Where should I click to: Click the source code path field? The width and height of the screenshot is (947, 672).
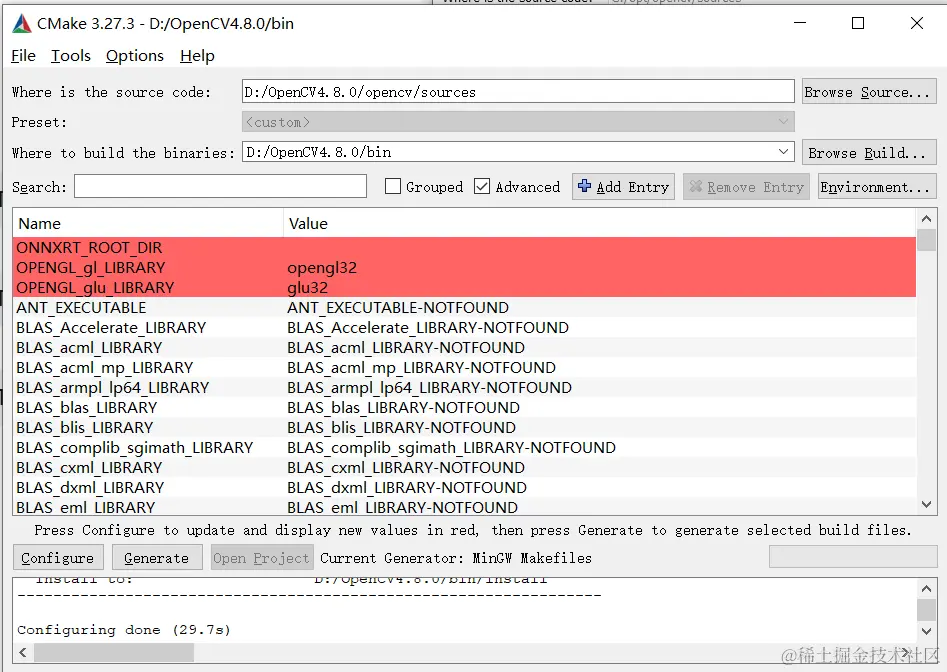point(518,91)
